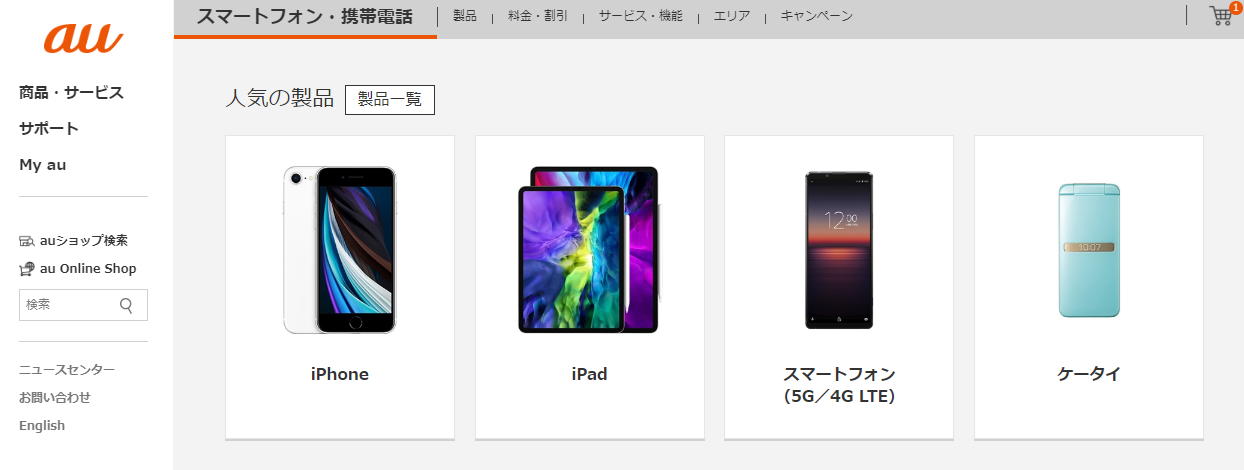Click the 製品一覧 button
Image resolution: width=1244 pixels, height=470 pixels.
[390, 100]
